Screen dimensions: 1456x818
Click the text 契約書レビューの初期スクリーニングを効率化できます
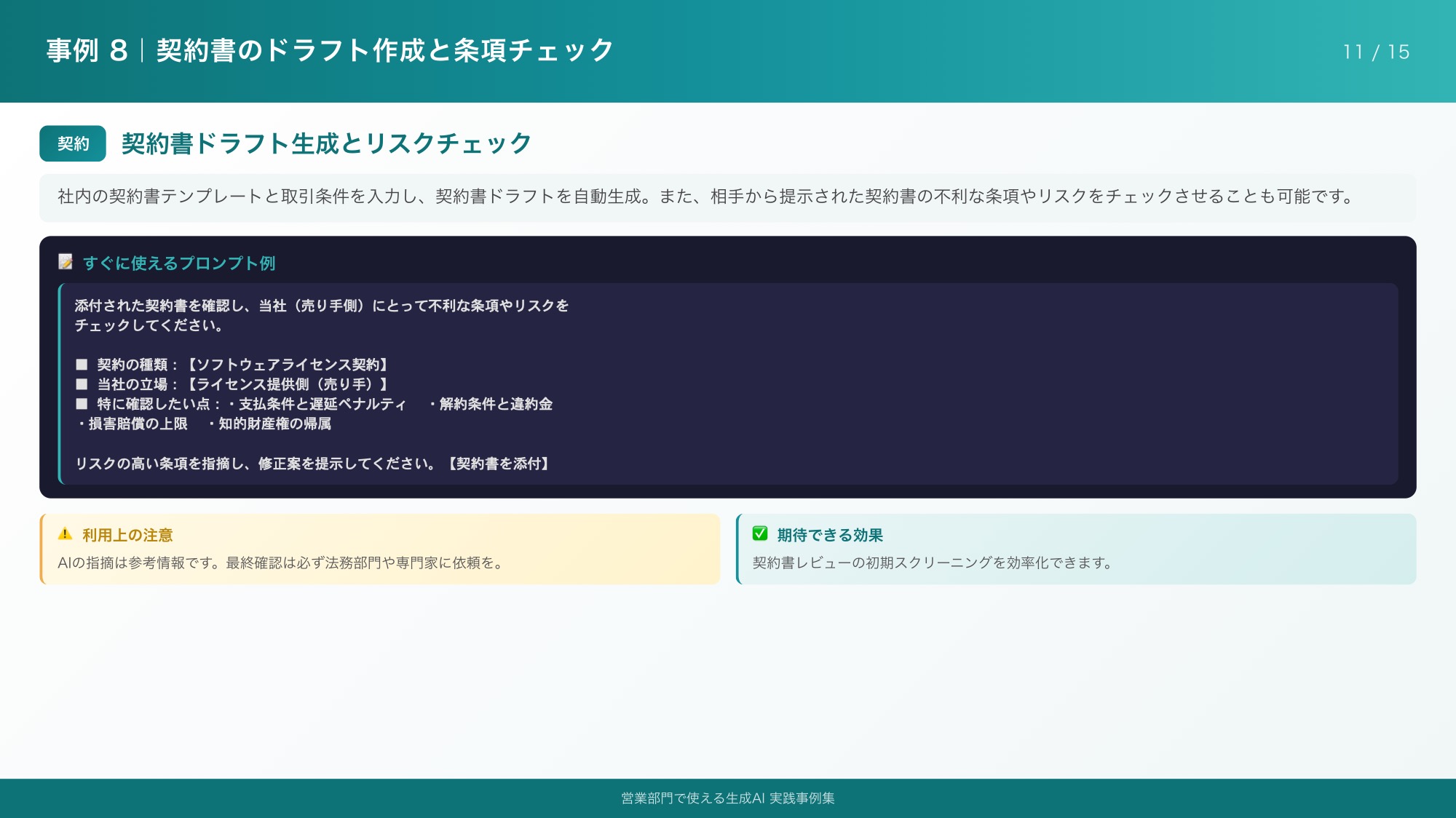933,563
